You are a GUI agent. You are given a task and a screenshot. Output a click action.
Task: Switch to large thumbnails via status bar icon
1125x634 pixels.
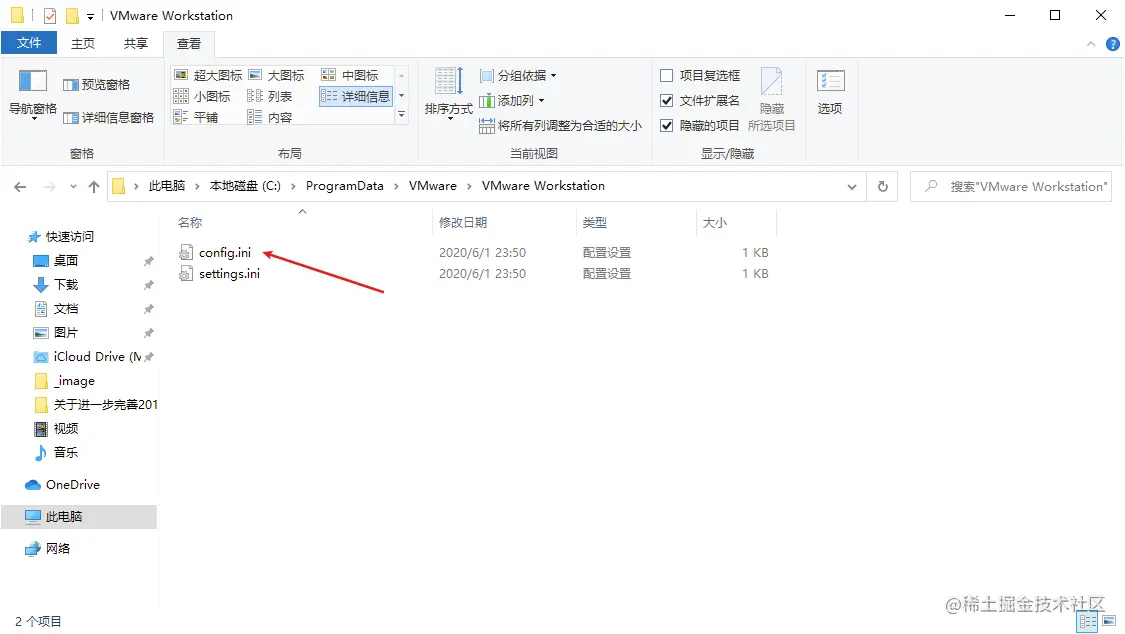(1110, 622)
